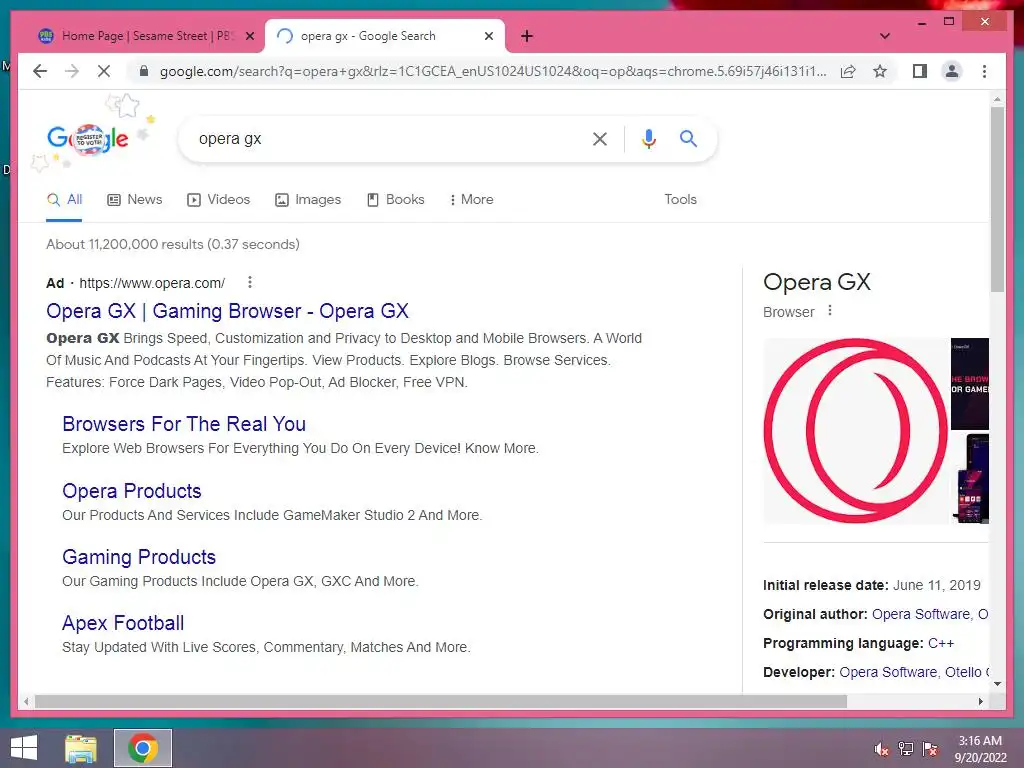Switch to Books results

point(395,200)
